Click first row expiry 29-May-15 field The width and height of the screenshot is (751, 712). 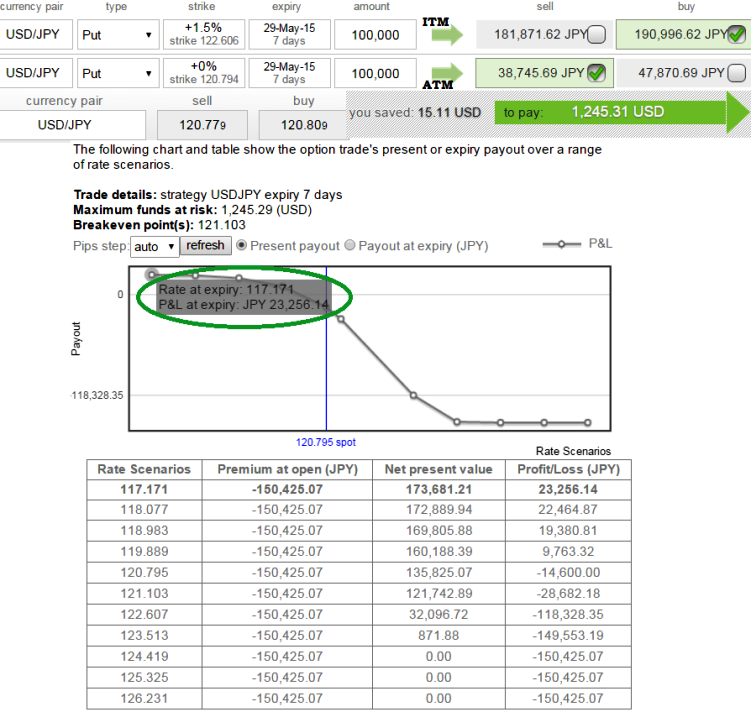point(289,34)
